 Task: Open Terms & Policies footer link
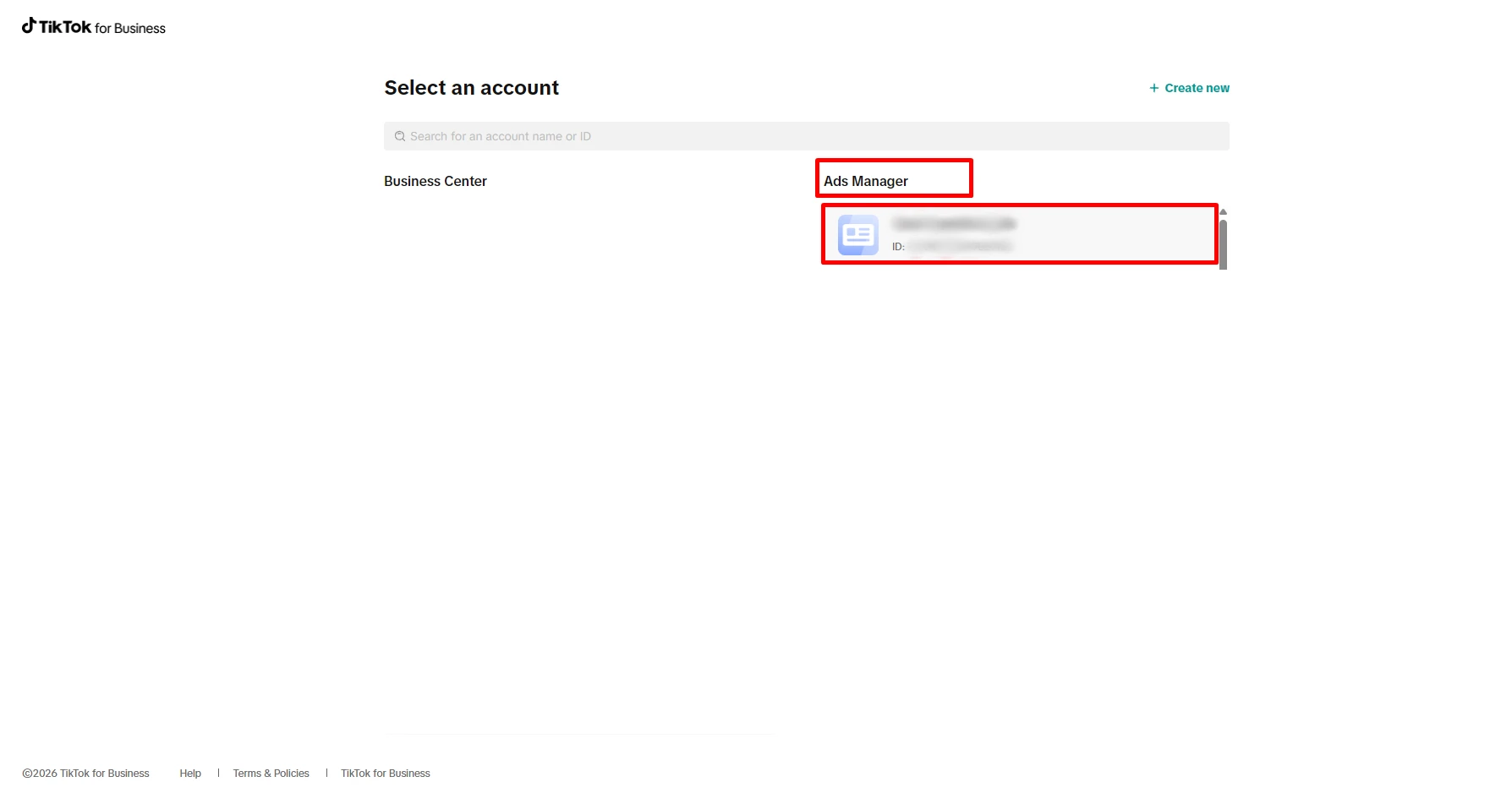[271, 774]
